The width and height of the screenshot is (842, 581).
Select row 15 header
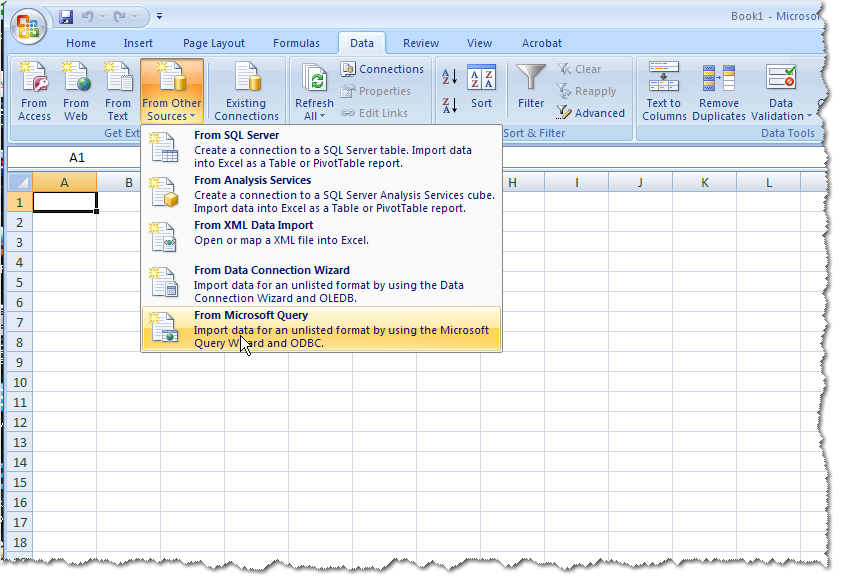20,482
